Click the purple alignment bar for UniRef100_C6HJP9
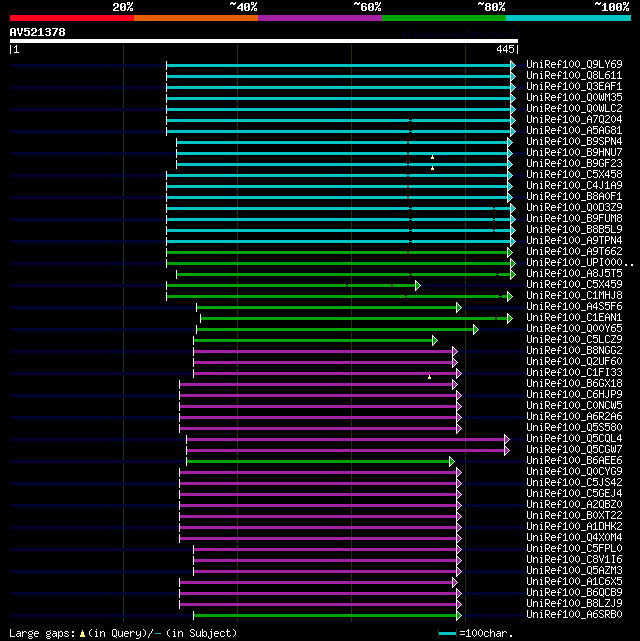Viewport: 640px width, 641px height. pos(318,395)
